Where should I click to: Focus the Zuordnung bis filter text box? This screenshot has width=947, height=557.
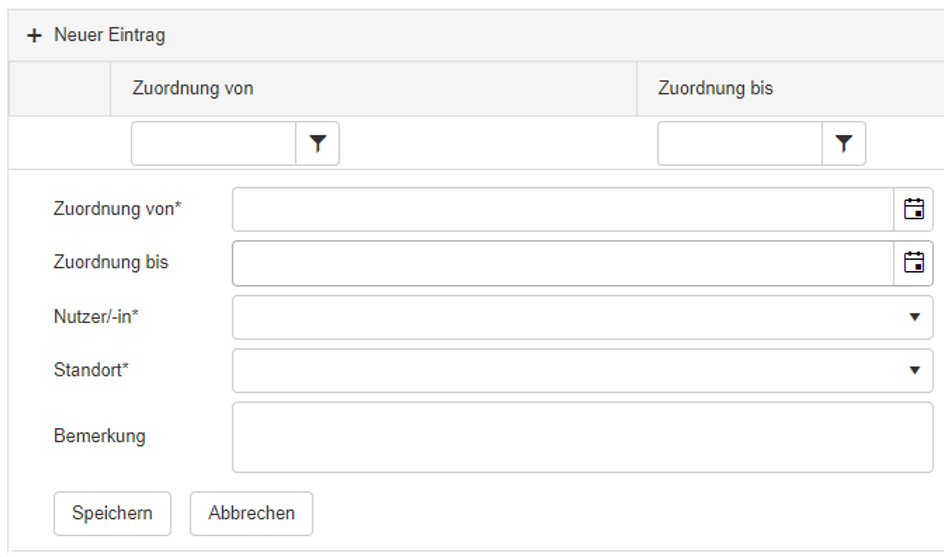(740, 144)
